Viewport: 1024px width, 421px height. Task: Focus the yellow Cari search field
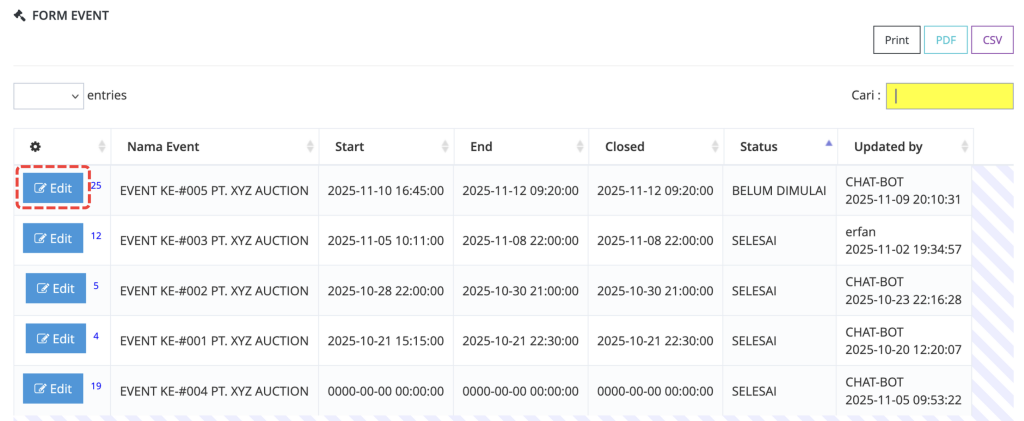949,96
